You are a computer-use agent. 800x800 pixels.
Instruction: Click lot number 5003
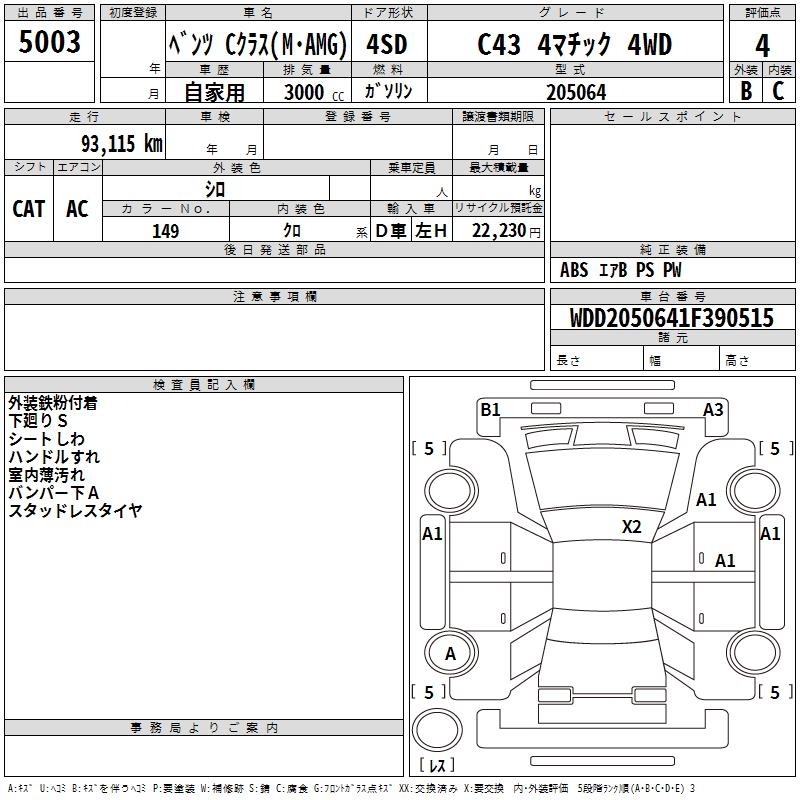coord(49,42)
